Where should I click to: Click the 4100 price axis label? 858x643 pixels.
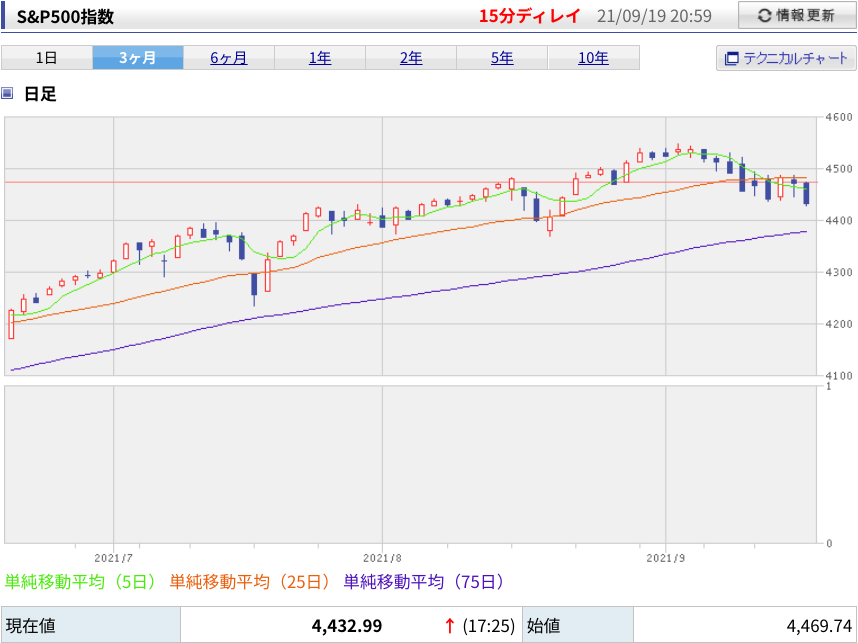click(839, 375)
